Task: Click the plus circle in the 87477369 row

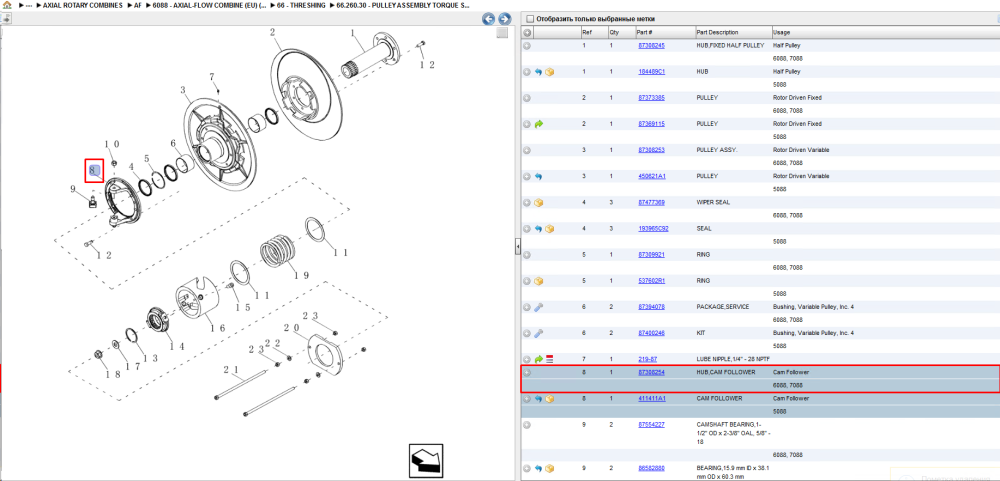Action: 527,203
